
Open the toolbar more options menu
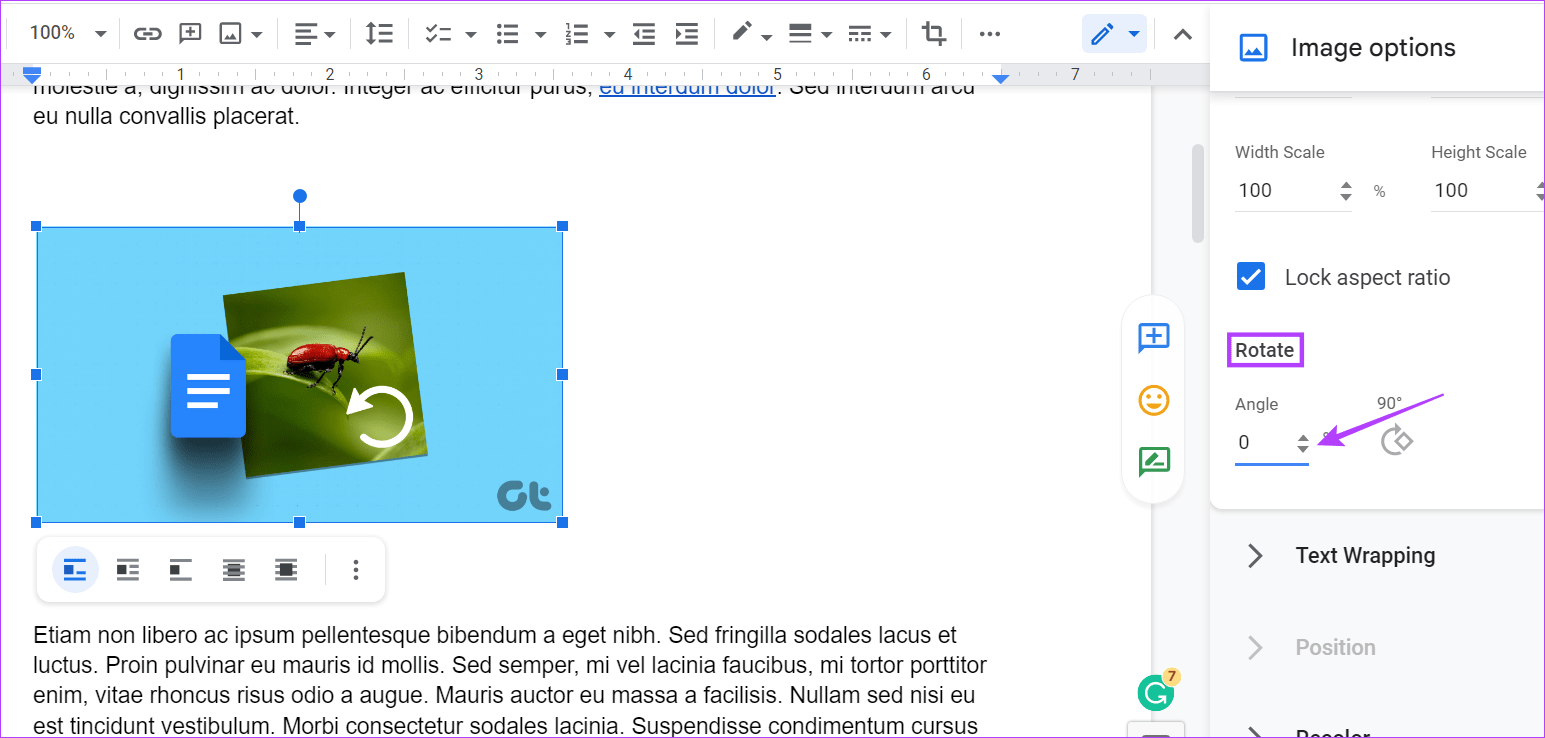(989, 33)
